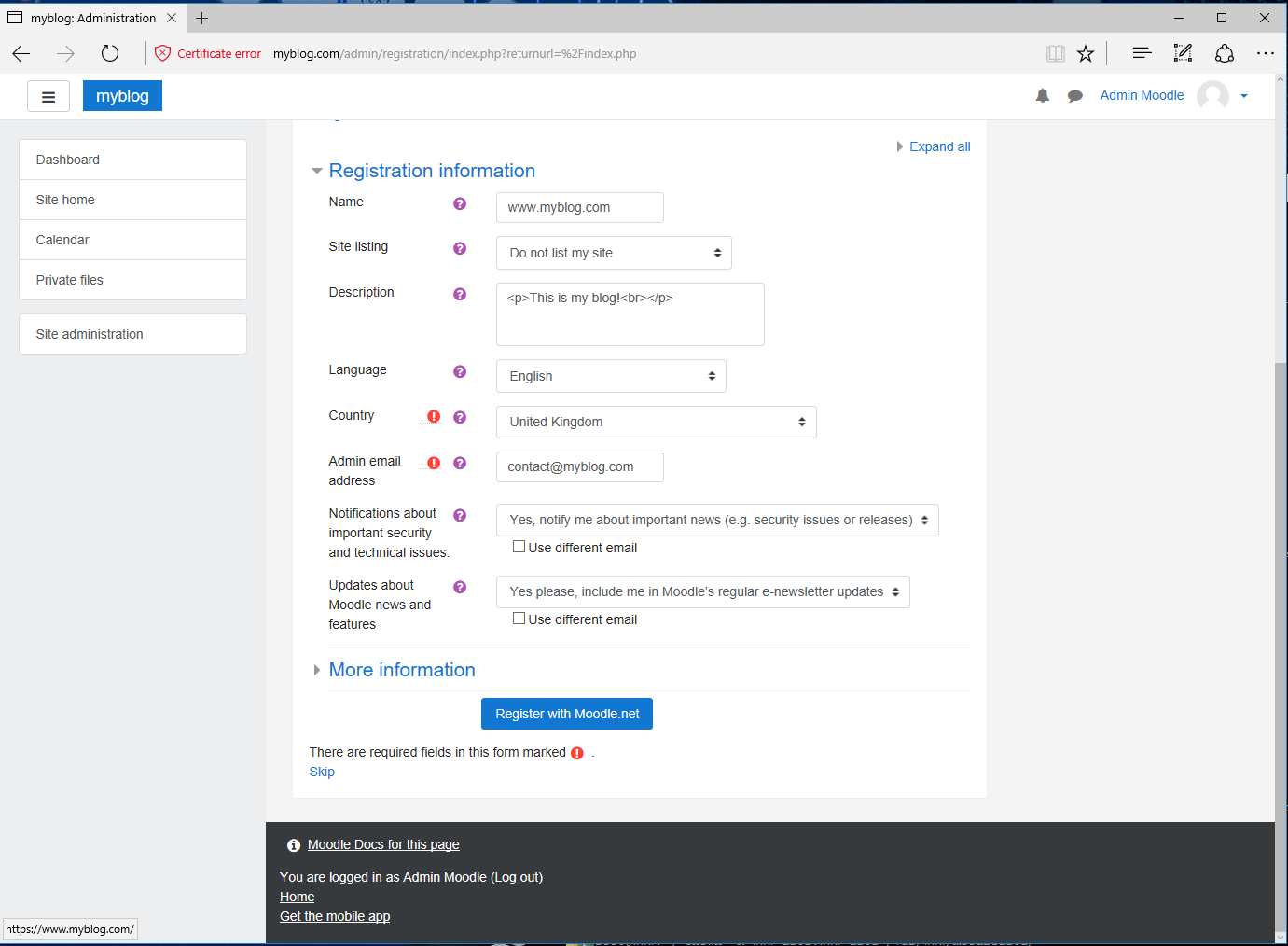Check Use different email under Updates
1288x946 pixels.
point(519,619)
